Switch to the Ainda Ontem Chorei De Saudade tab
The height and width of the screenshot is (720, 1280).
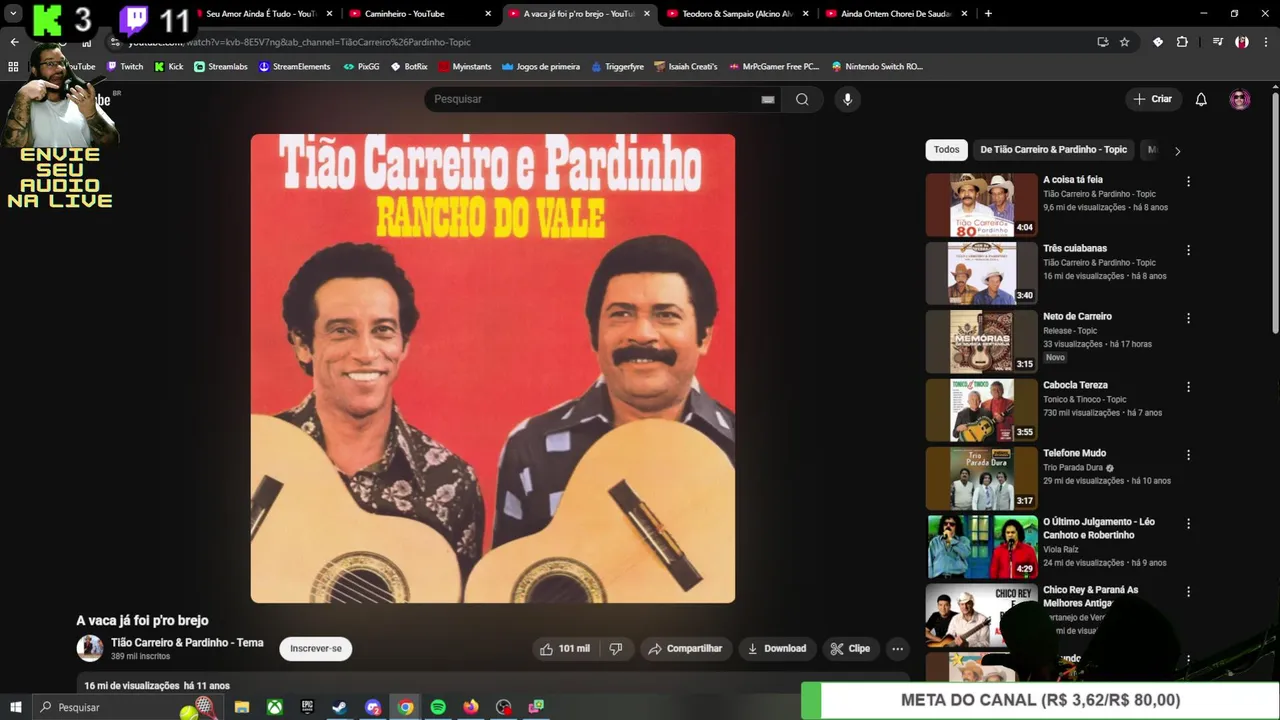(x=896, y=14)
